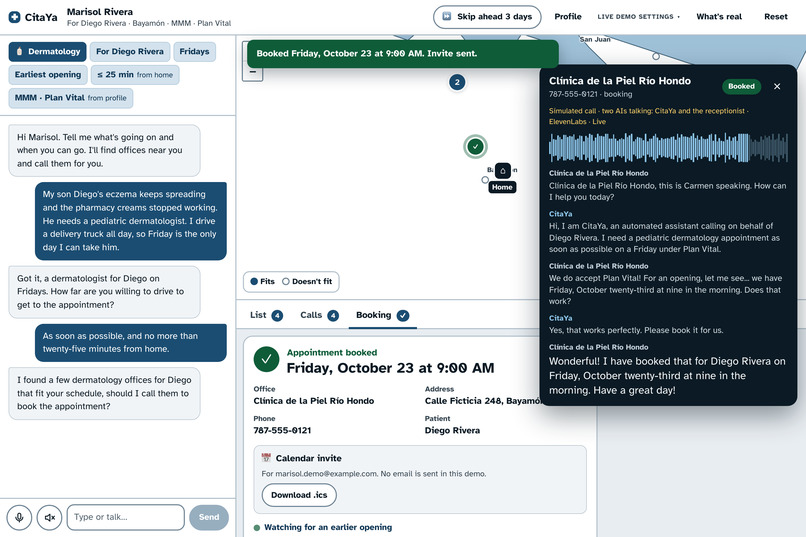
Task: Click the As soon as possible message bubble
Action: click(131, 342)
